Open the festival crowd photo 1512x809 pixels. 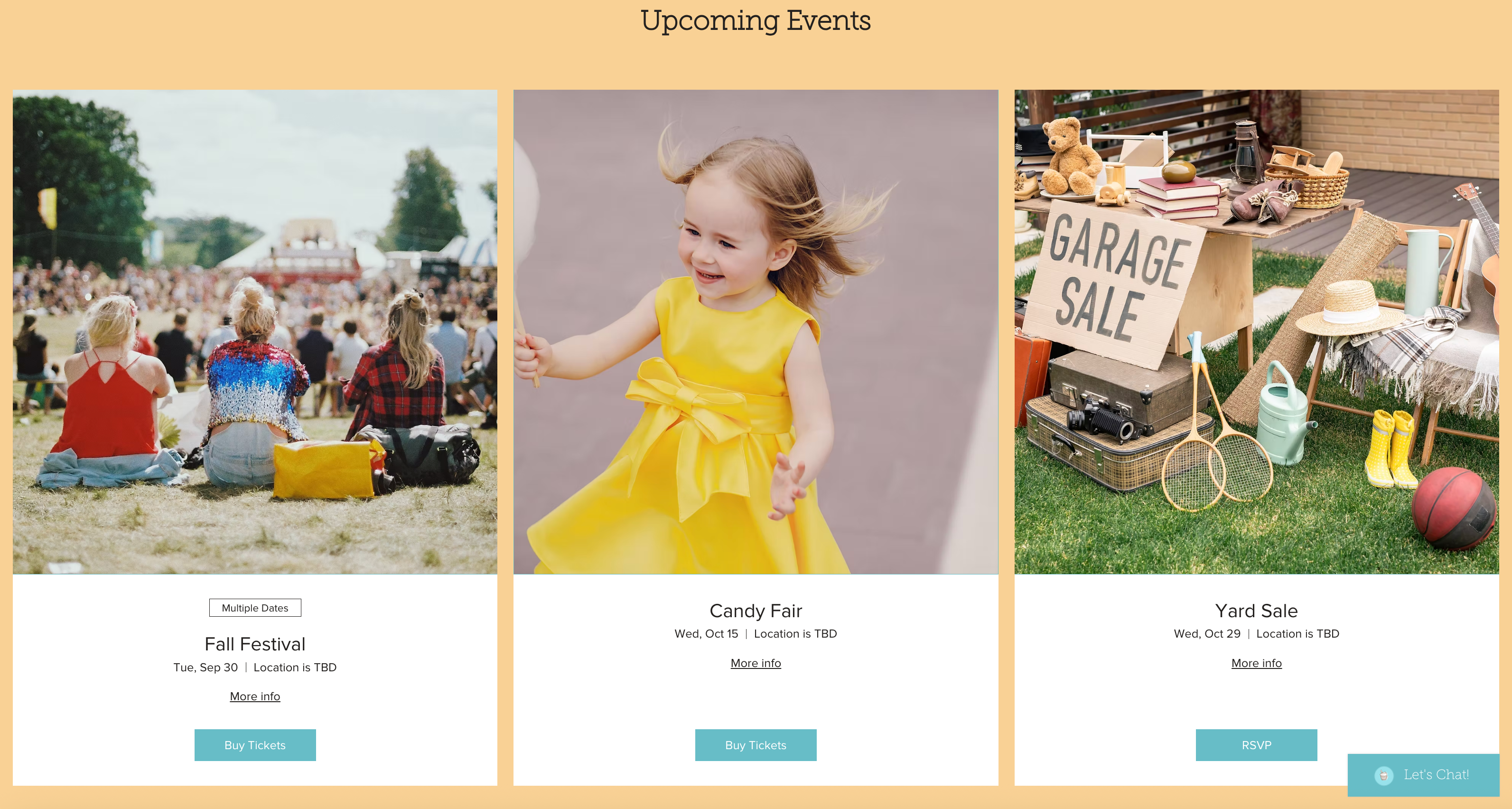[255, 332]
